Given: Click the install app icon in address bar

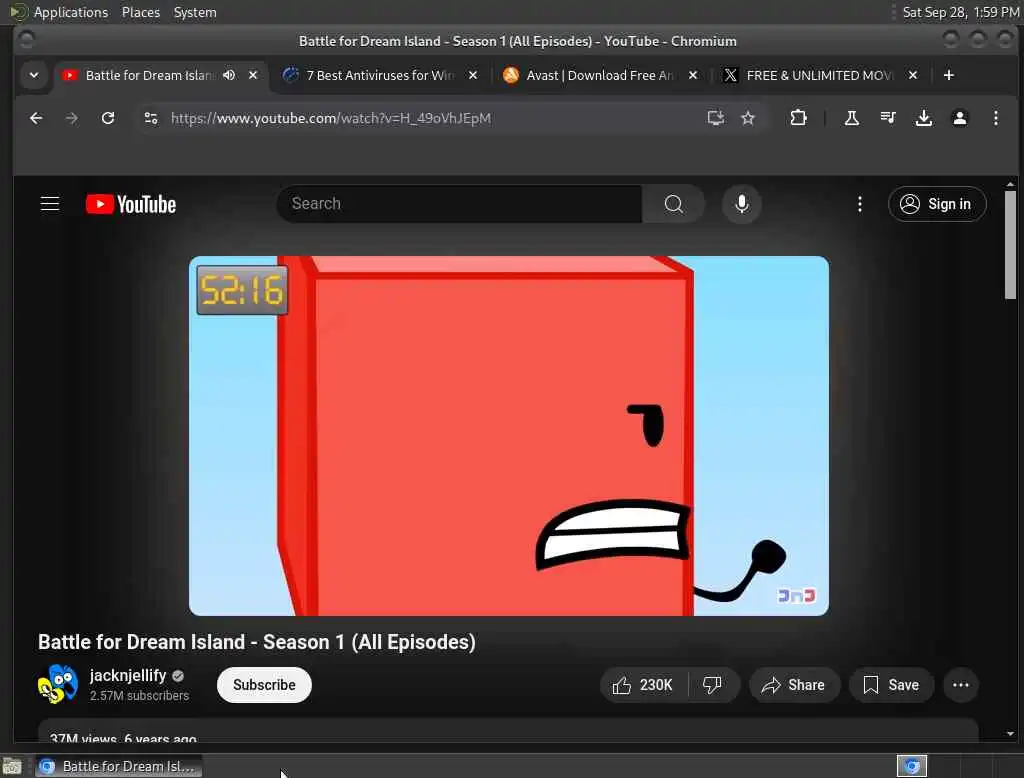Looking at the screenshot, I should coord(716,118).
